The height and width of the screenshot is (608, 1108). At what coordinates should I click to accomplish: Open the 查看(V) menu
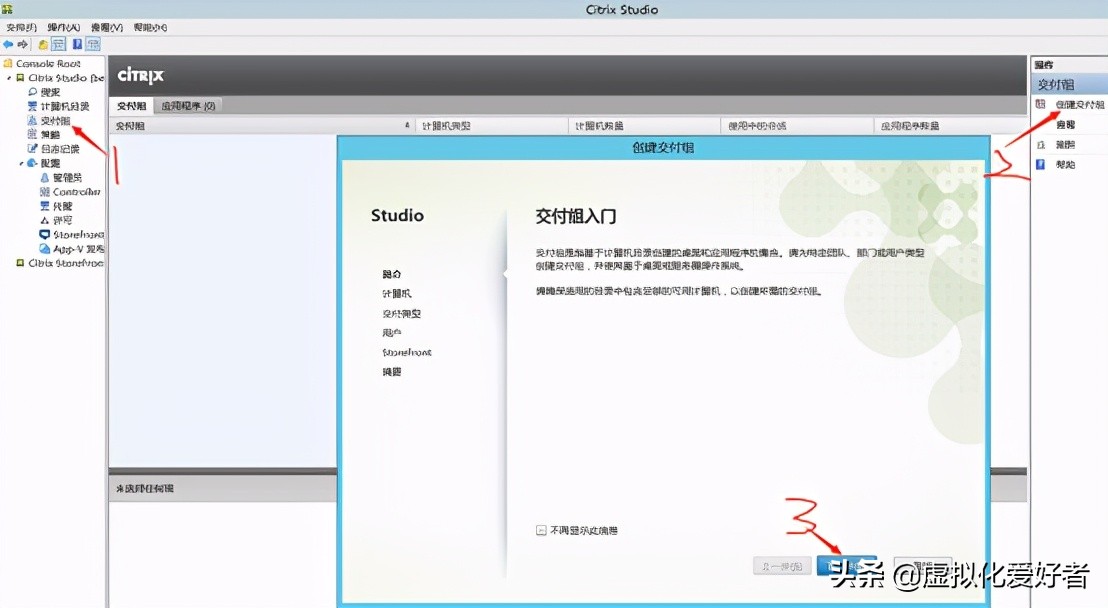click(107, 28)
